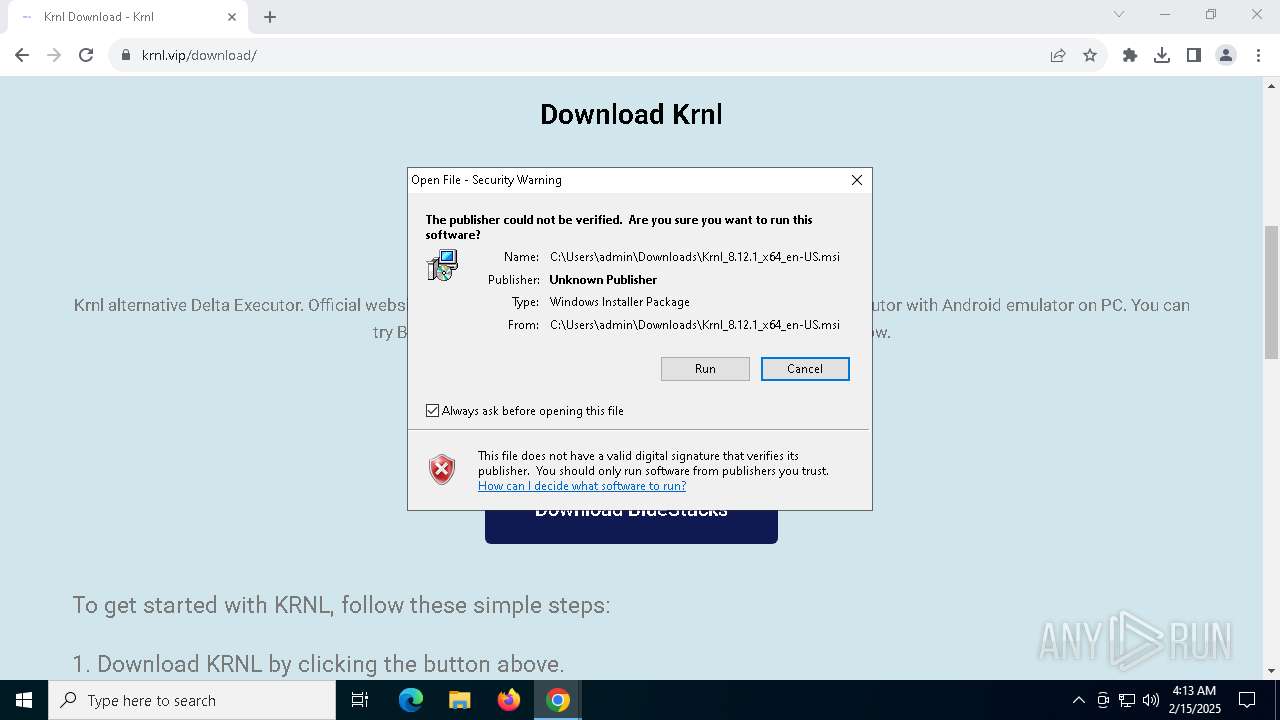
Task: Click the browser back arrow
Action: coord(22,55)
